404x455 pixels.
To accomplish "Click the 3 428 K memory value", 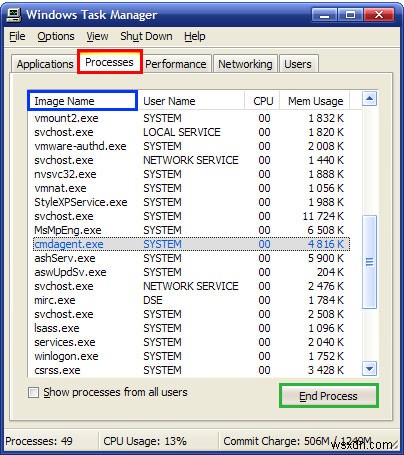I will coord(325,370).
